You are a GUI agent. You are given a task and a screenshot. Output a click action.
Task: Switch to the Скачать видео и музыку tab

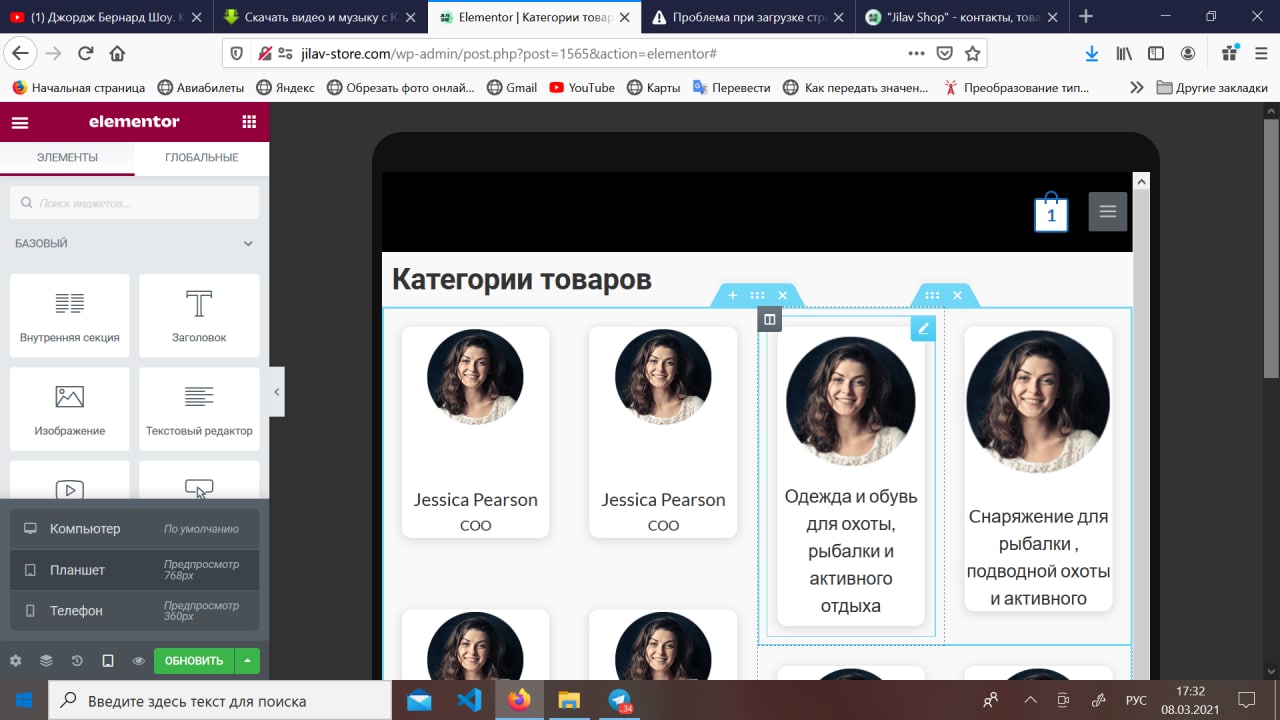coord(321,16)
